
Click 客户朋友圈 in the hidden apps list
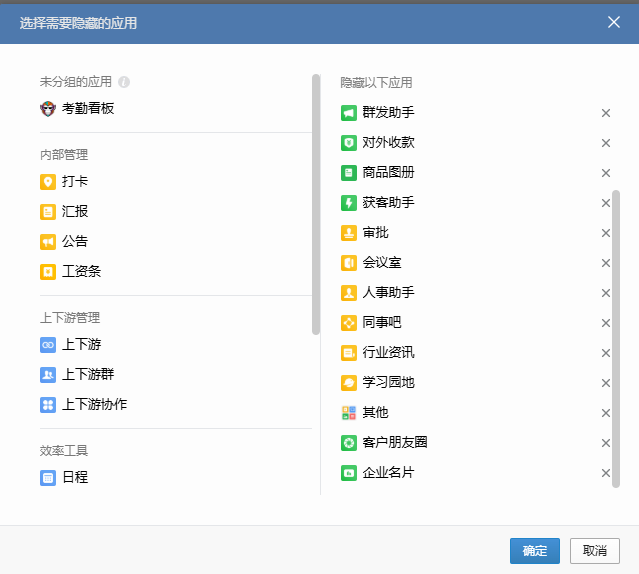pyautogui.click(x=395, y=443)
